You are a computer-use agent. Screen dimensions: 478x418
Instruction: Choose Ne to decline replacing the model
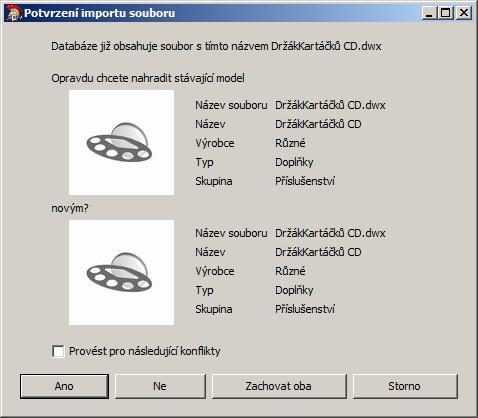160,386
